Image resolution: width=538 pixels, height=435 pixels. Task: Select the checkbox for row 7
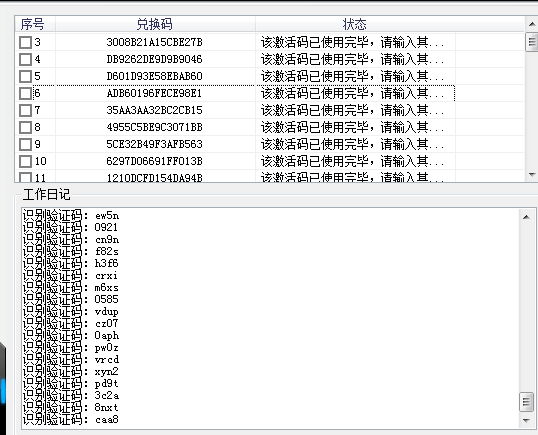25,110
